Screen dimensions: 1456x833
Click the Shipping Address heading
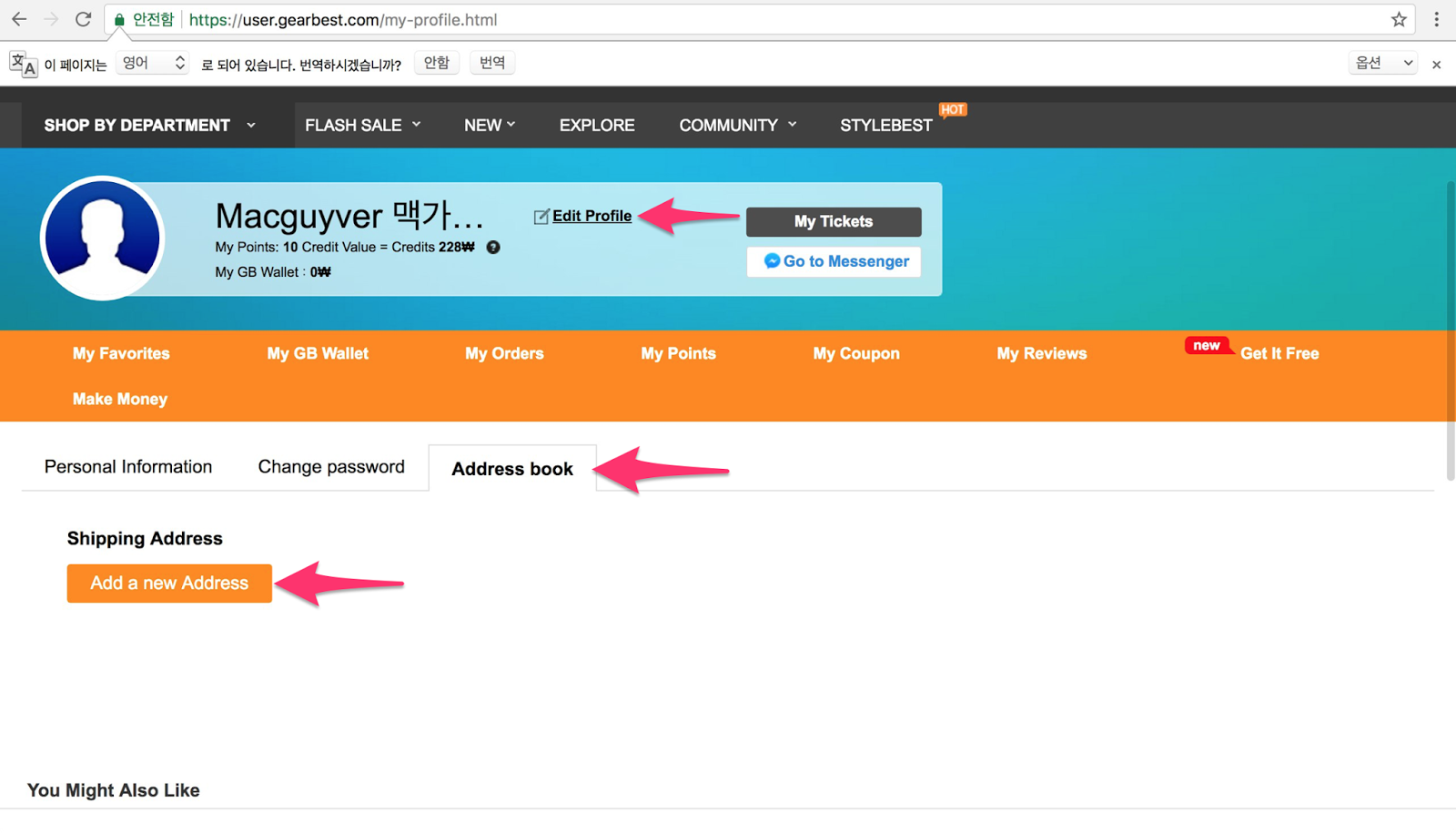145,538
